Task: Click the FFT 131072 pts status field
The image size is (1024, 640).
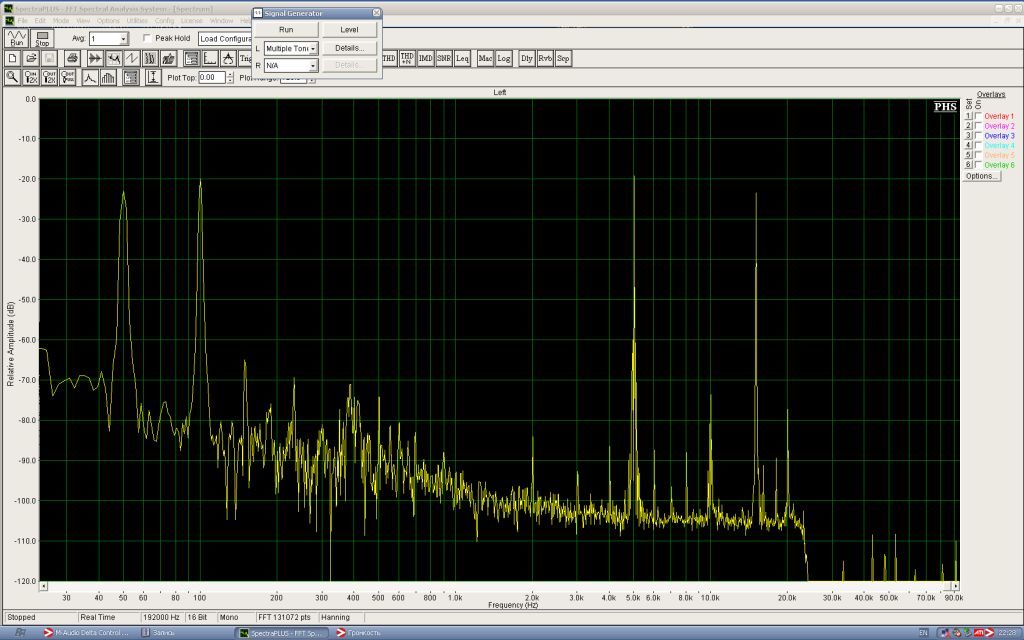Action: [285, 617]
